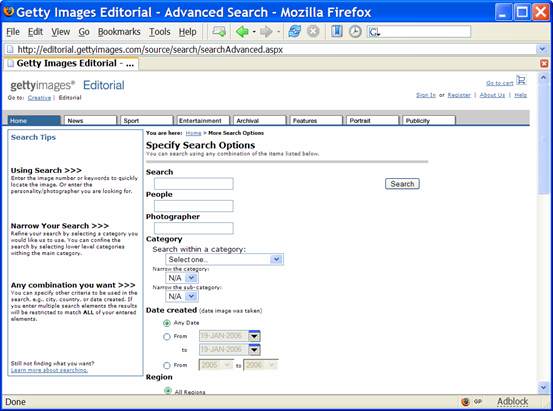Click the green Back arrow in toolbar

242,32
